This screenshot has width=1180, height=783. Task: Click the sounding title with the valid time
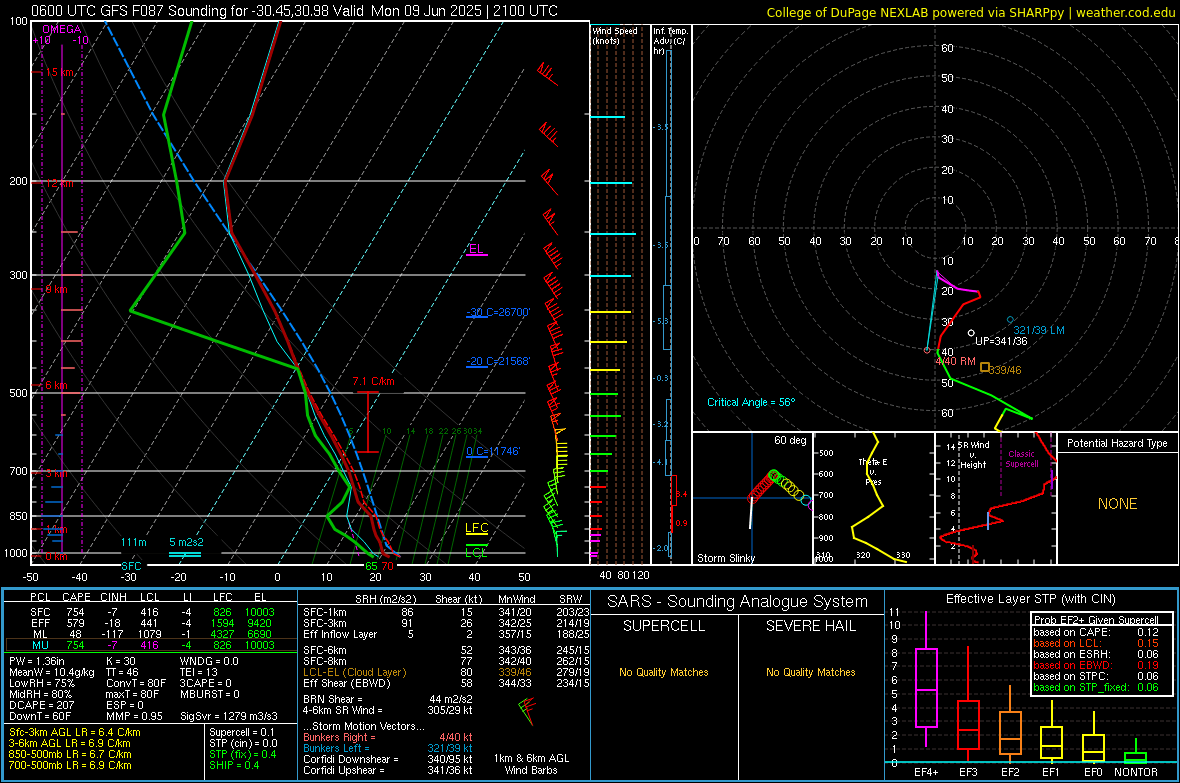(x=294, y=11)
